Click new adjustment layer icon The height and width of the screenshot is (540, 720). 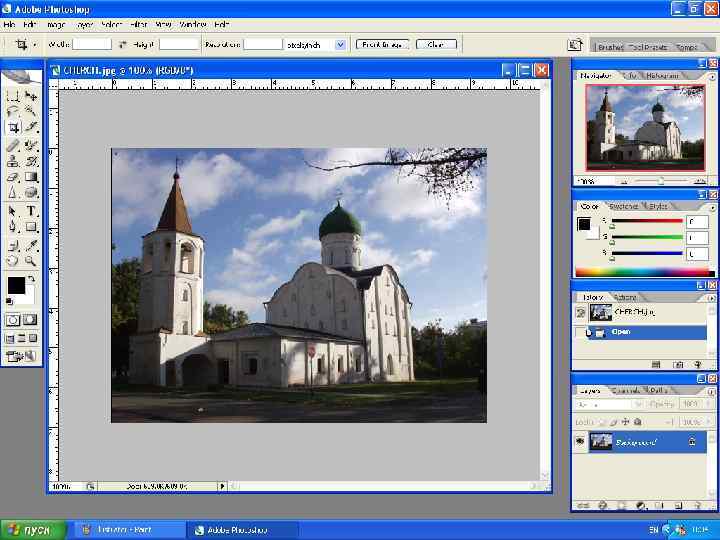point(641,506)
